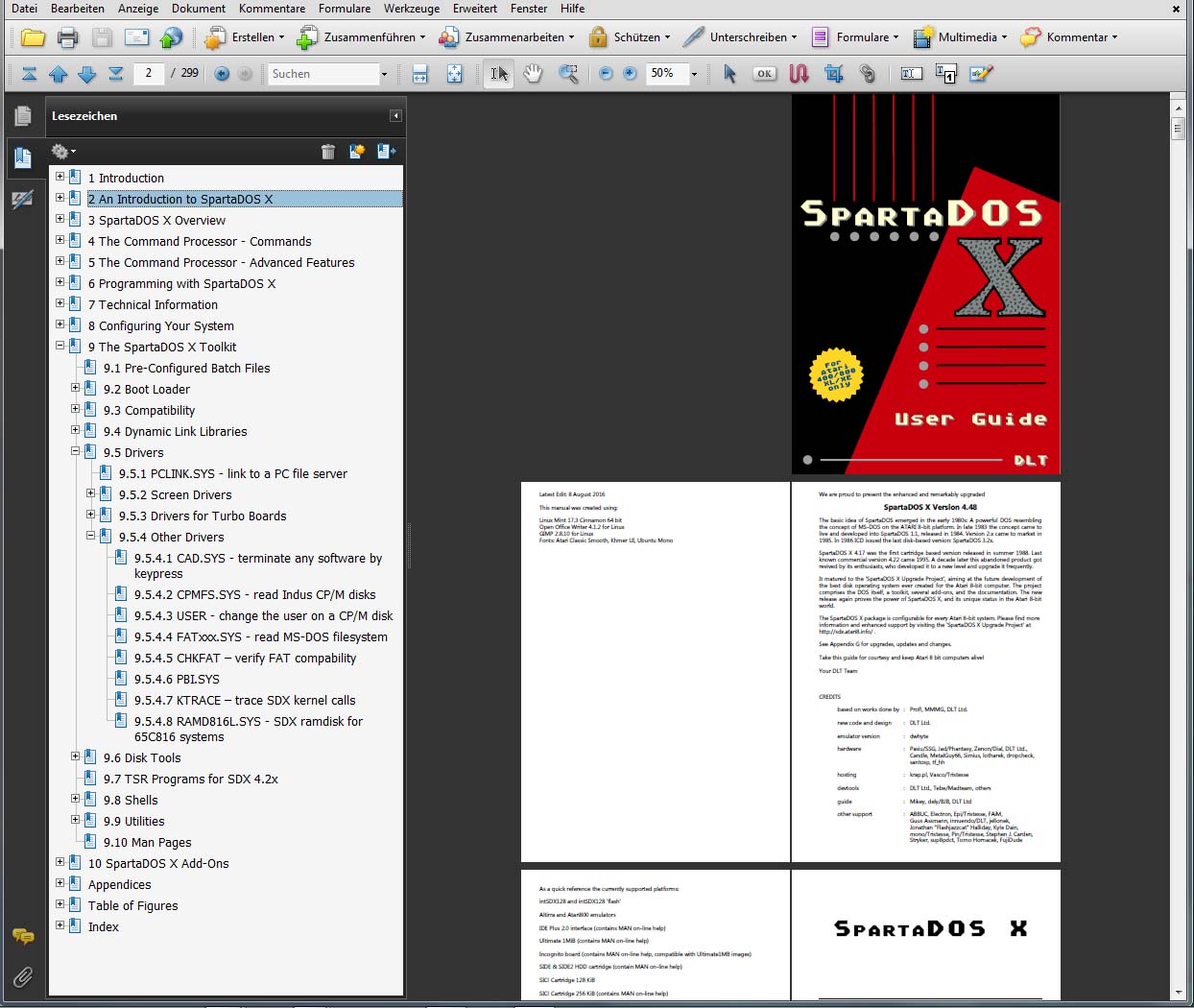The height and width of the screenshot is (1008, 1194).
Task: Click the first-page navigation arrow
Action: (x=30, y=74)
